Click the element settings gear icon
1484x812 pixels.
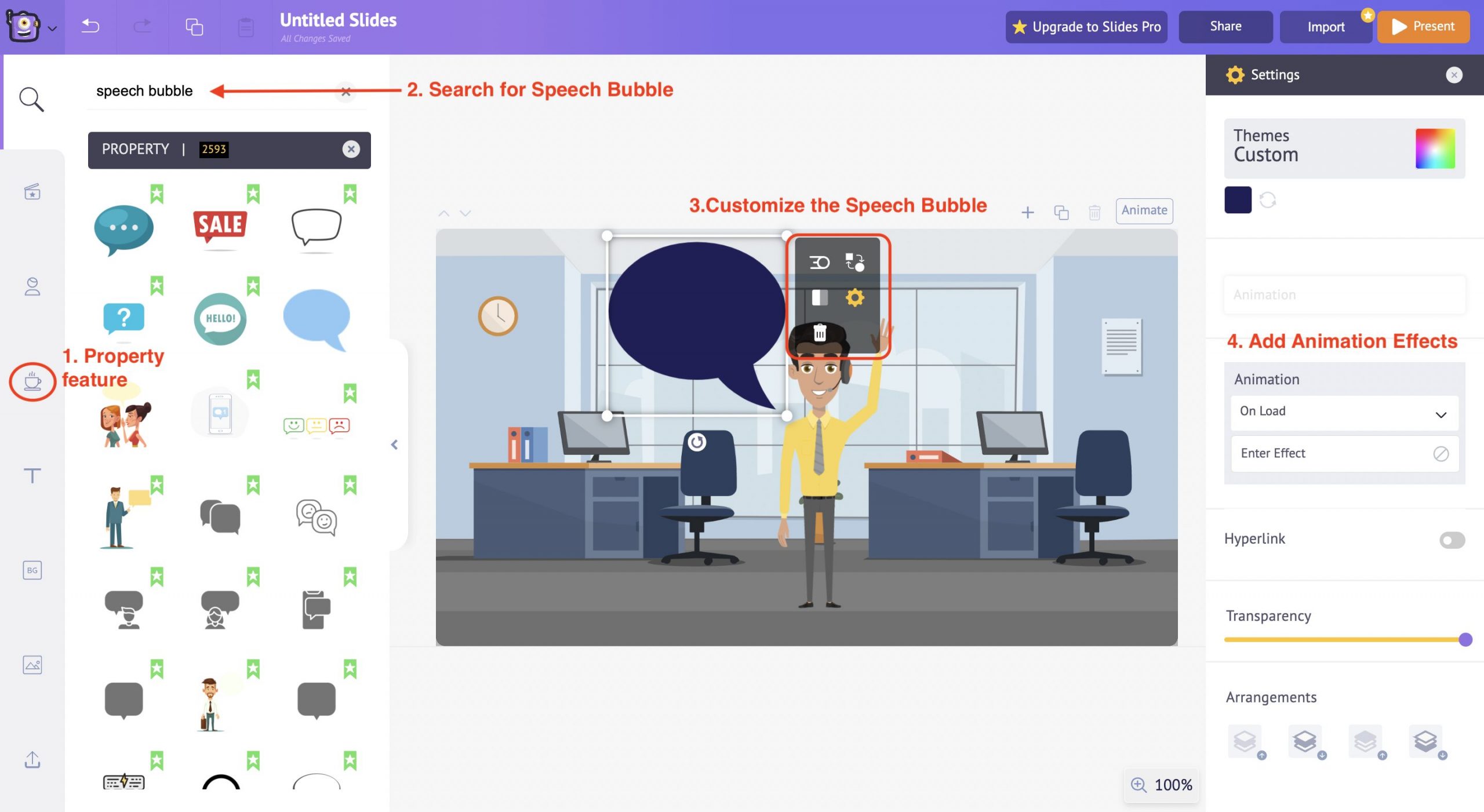coord(855,298)
